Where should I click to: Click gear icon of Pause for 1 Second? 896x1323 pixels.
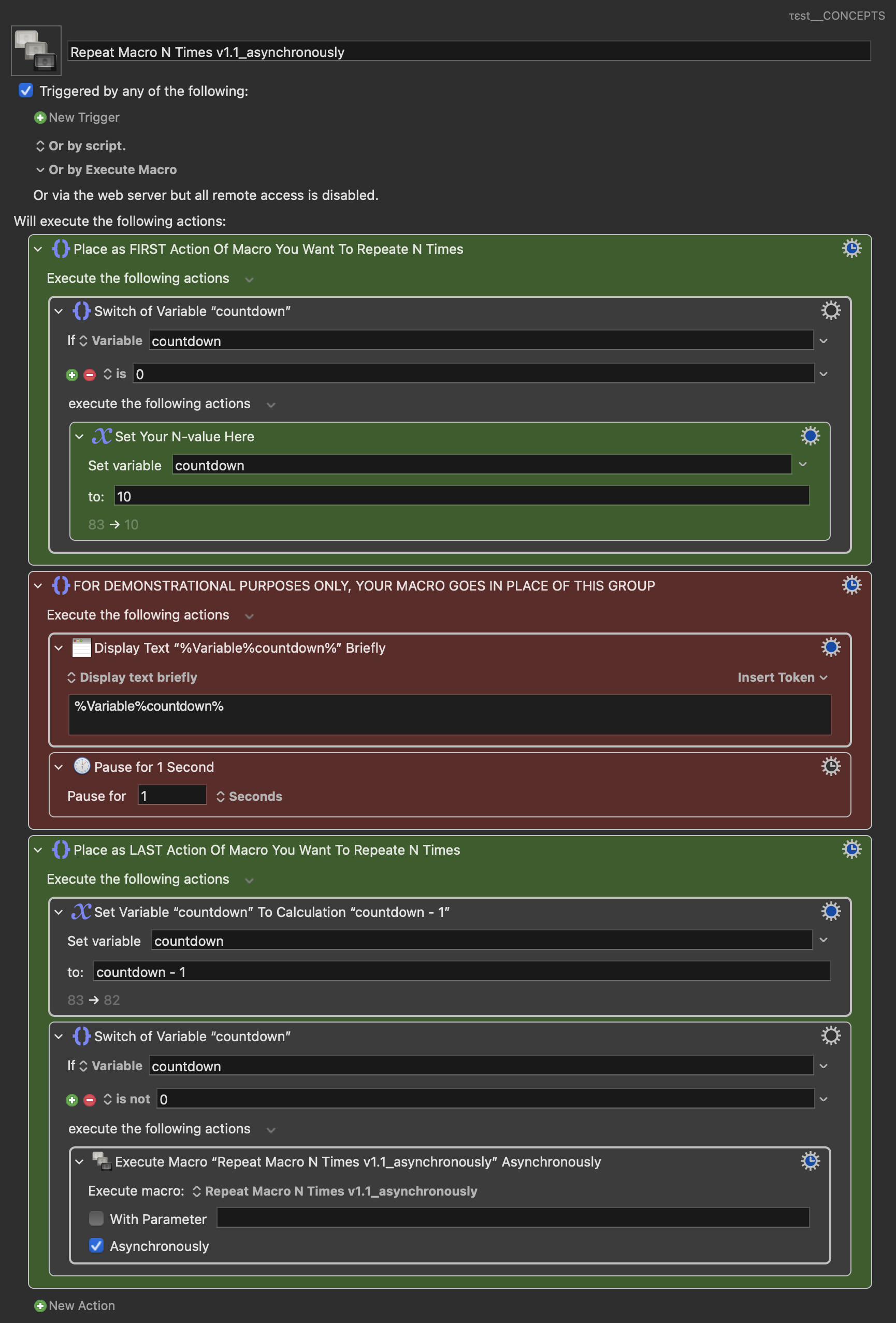(831, 766)
